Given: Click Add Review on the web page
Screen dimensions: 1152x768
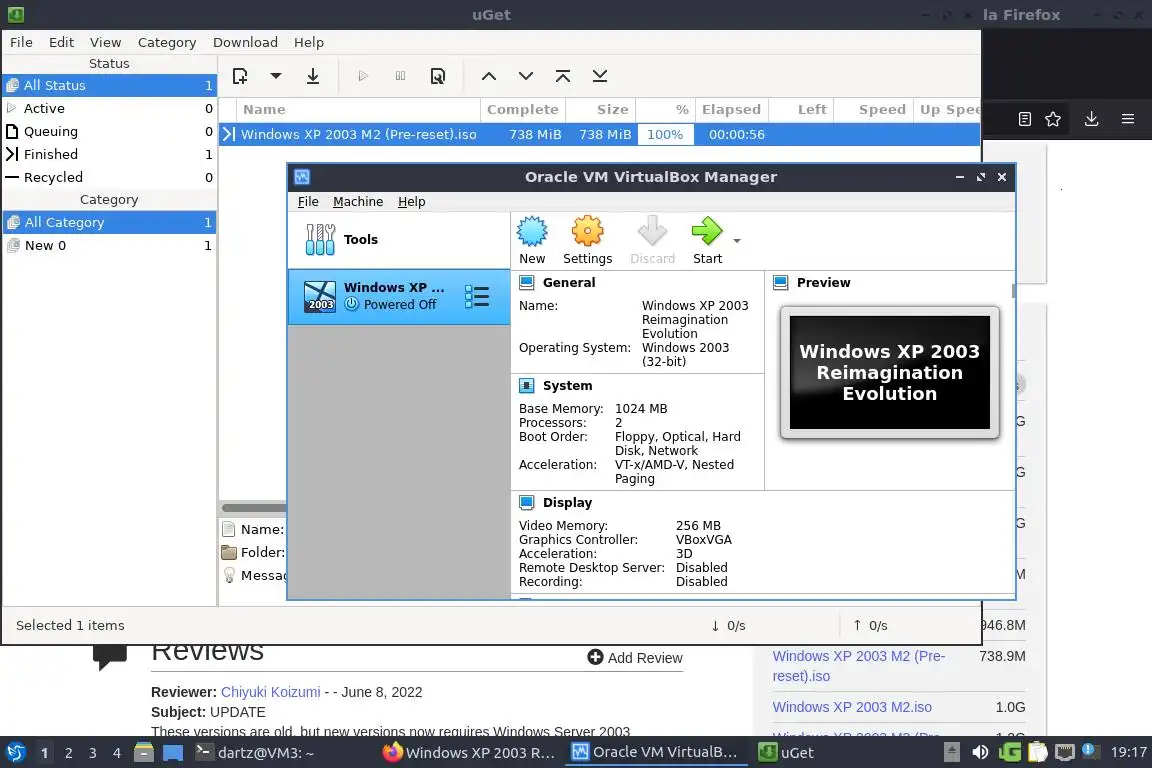Looking at the screenshot, I should pos(636,658).
